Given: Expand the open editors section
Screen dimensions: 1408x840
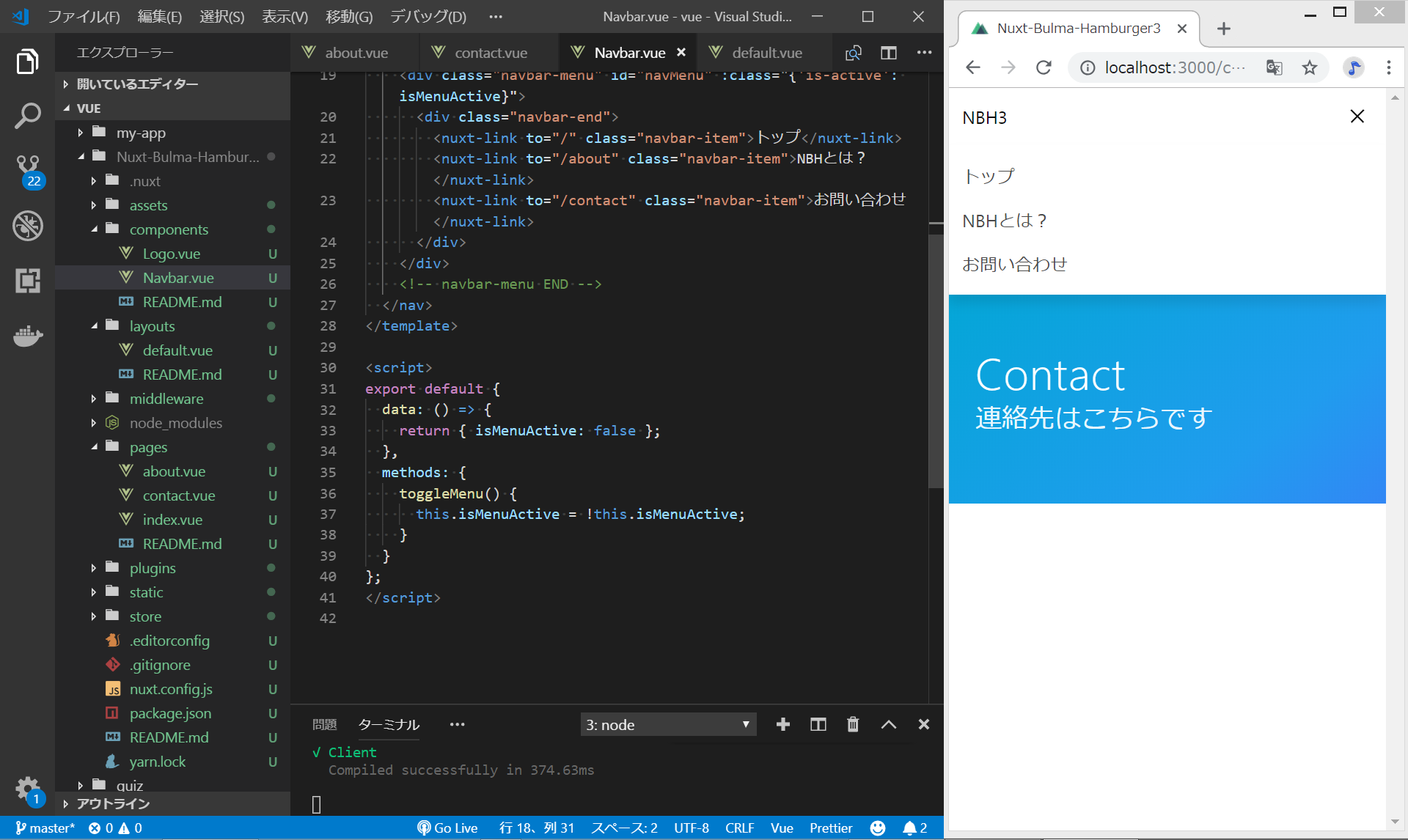Looking at the screenshot, I should coord(173,84).
